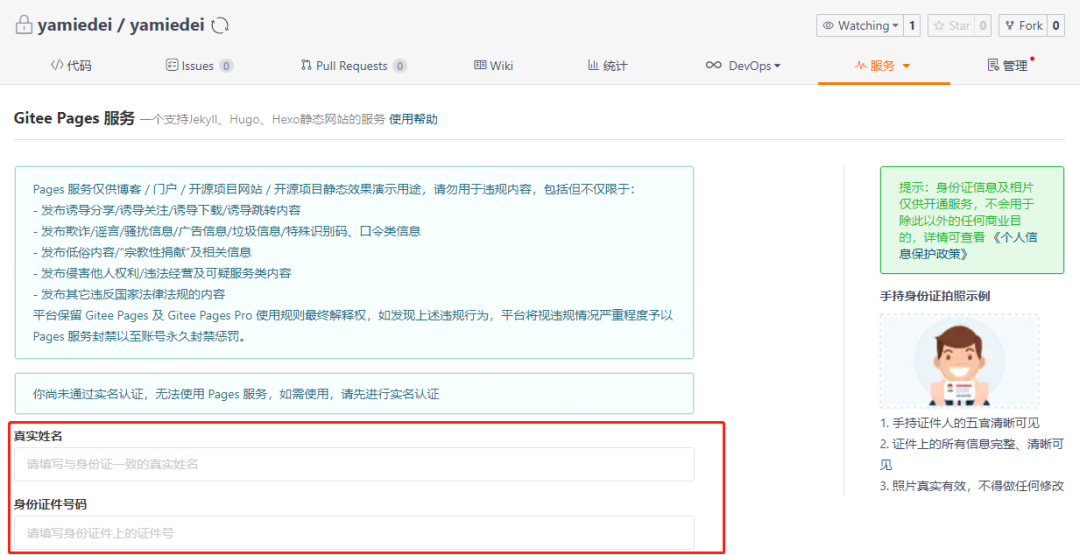1080x555 pixels.
Task: Focus the 真实姓名 input field
Action: click(x=354, y=464)
